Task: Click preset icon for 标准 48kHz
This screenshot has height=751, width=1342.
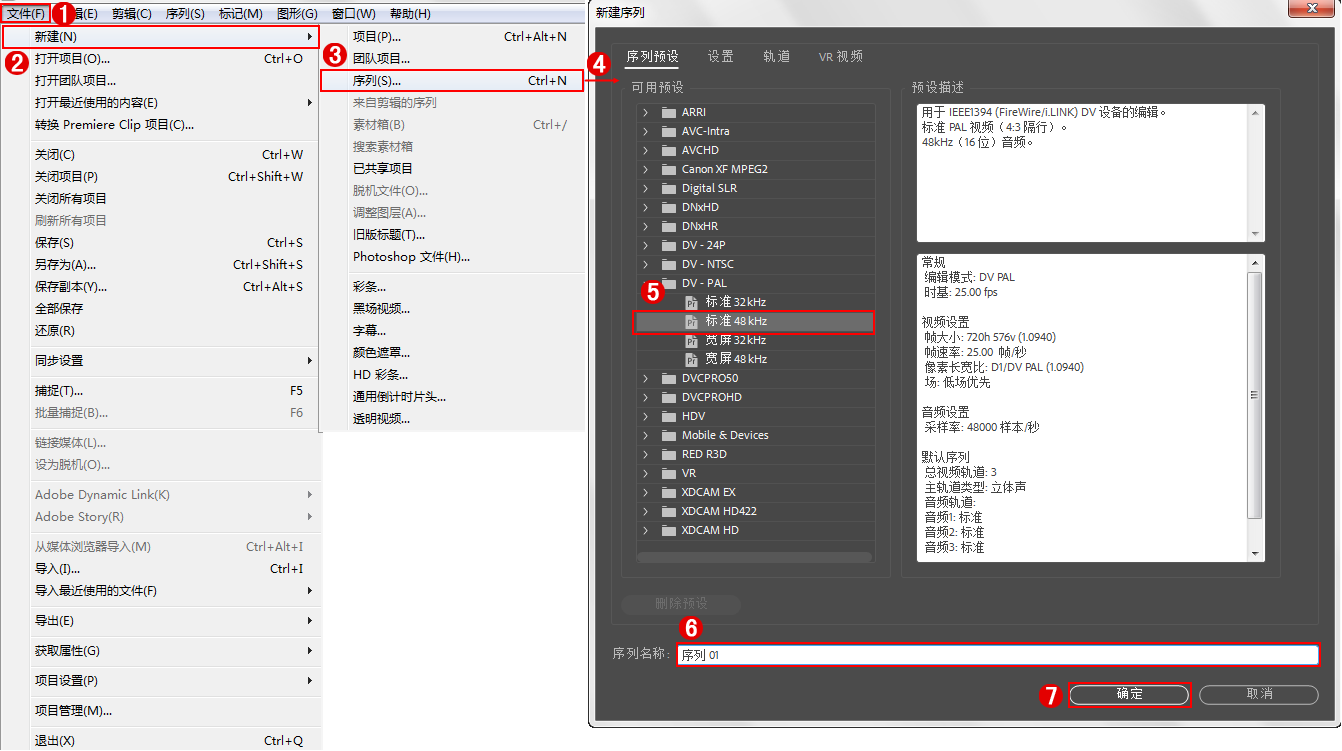Action: pos(691,321)
